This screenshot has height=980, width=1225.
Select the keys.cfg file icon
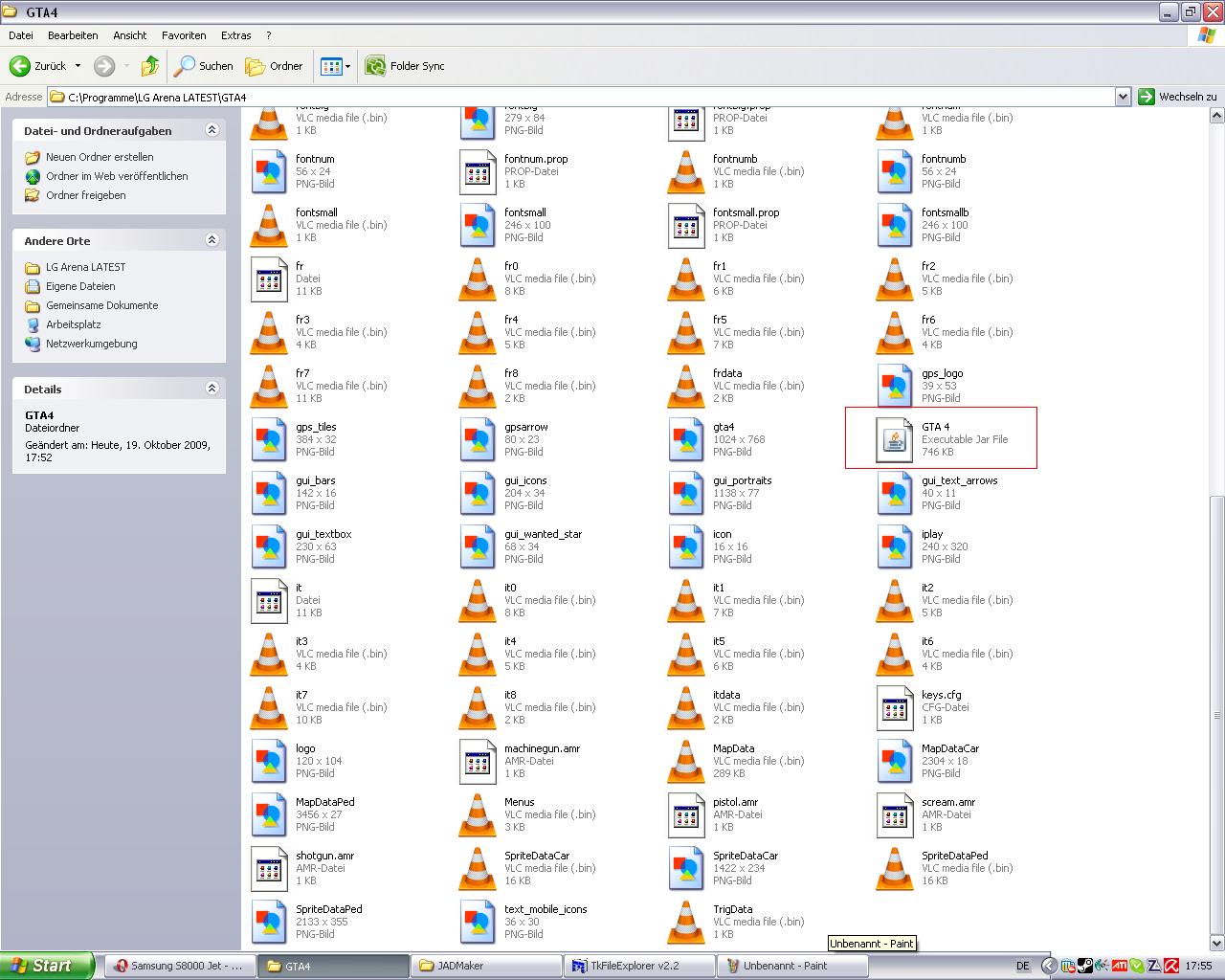(x=895, y=707)
